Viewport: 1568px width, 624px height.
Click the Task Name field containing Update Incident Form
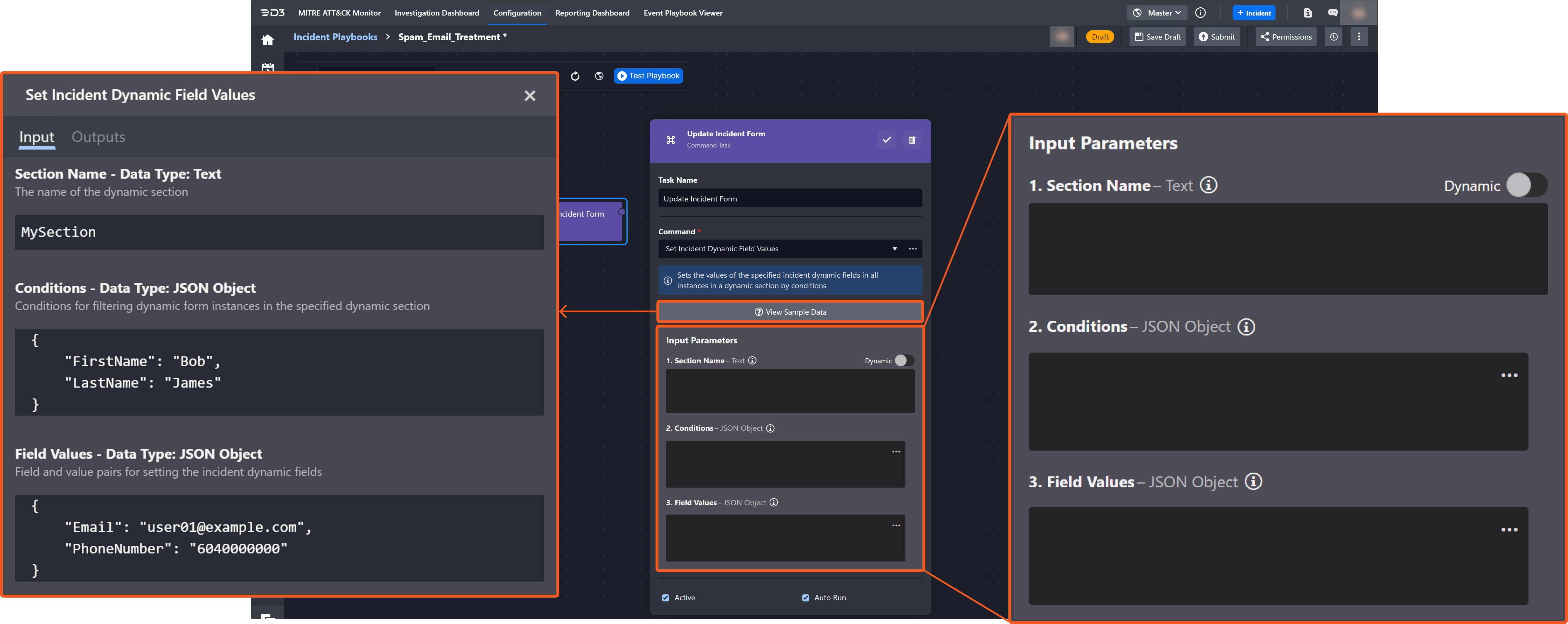(790, 199)
